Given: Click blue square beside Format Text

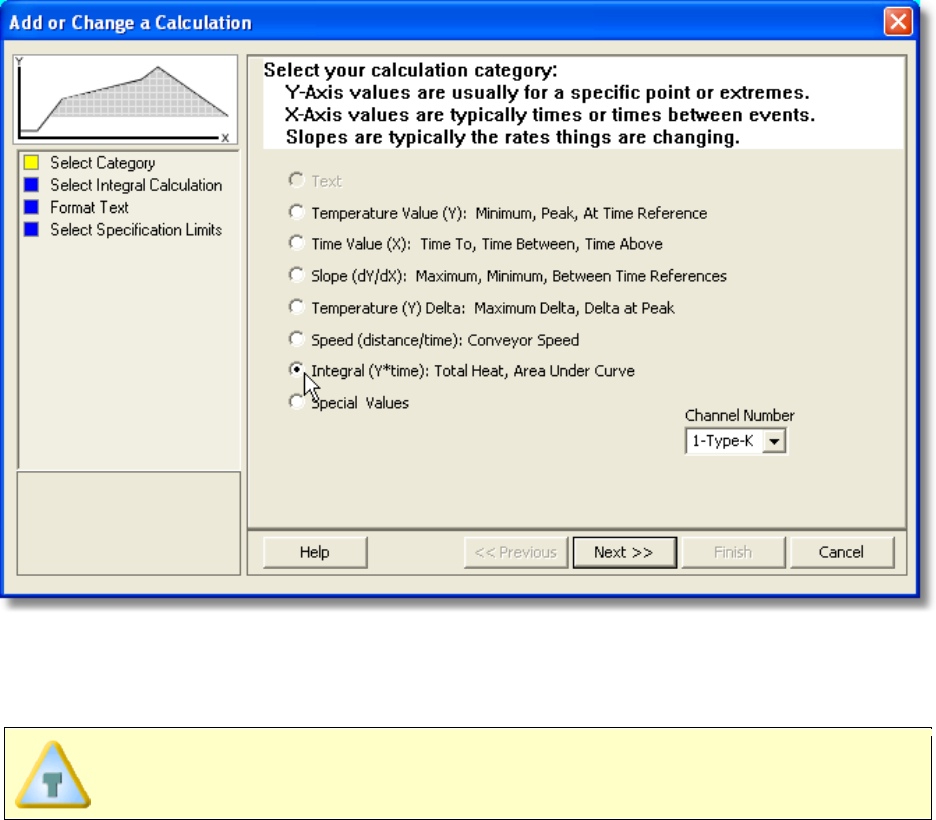Looking at the screenshot, I should [x=32, y=208].
